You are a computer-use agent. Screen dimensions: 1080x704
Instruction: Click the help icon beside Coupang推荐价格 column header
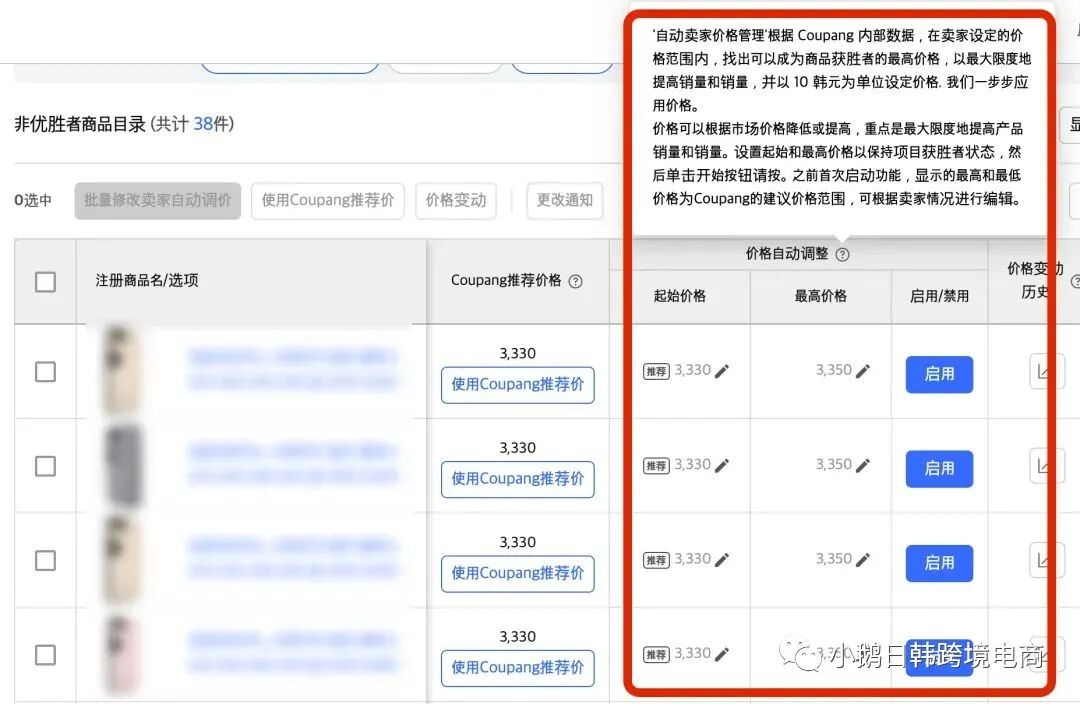tap(575, 280)
